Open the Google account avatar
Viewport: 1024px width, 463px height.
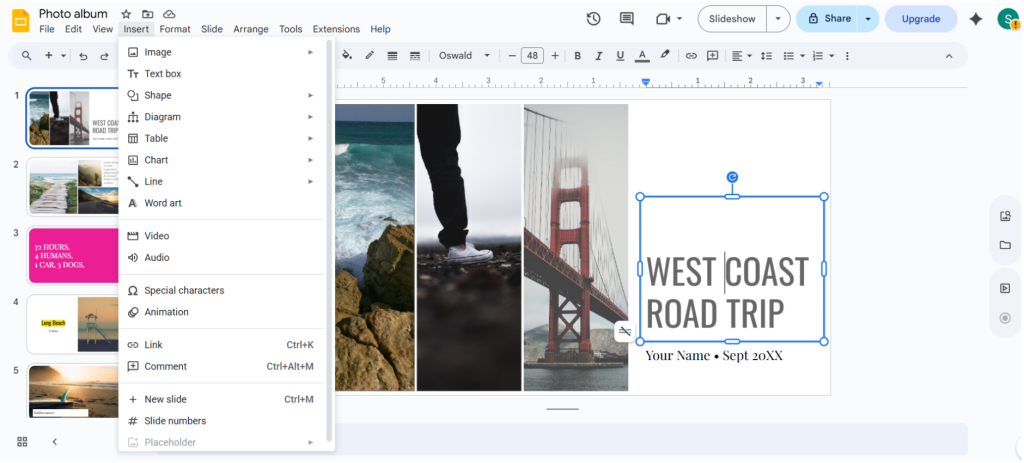tap(1008, 19)
